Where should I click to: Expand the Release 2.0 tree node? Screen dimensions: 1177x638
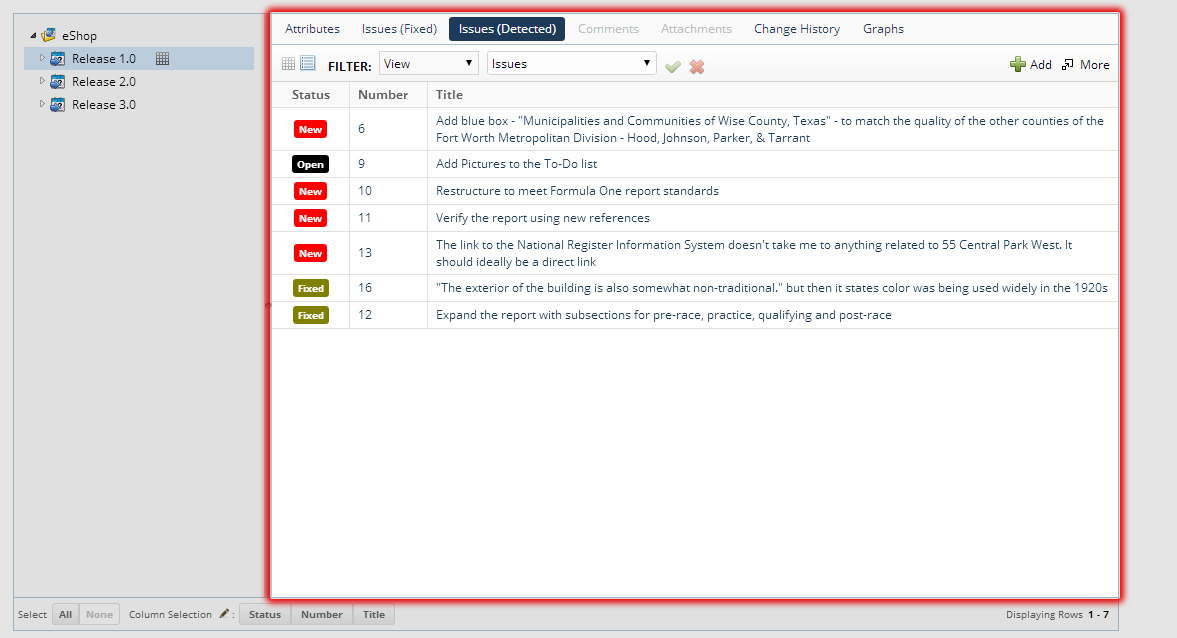[42, 81]
